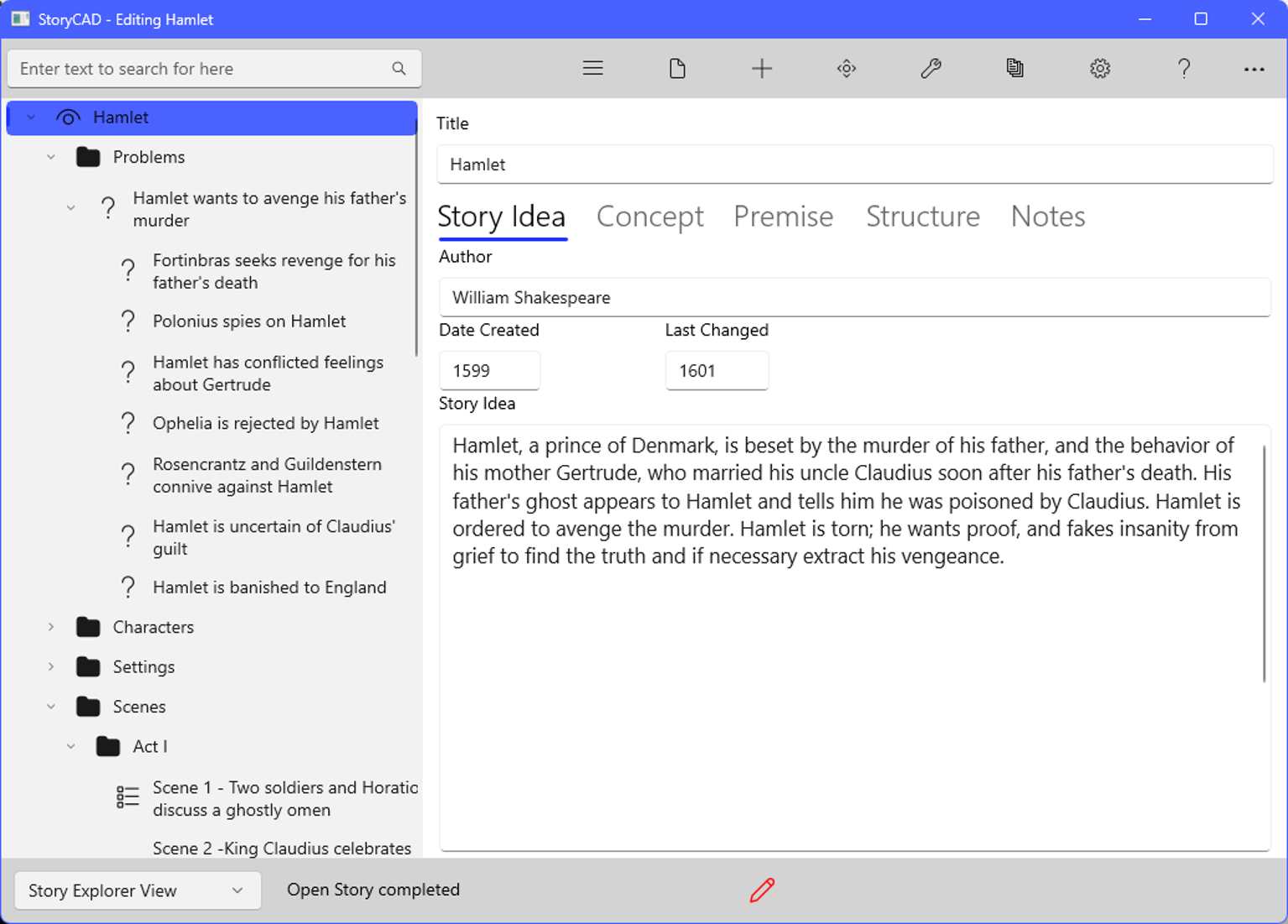Click the red pencil edit status icon

point(762,890)
